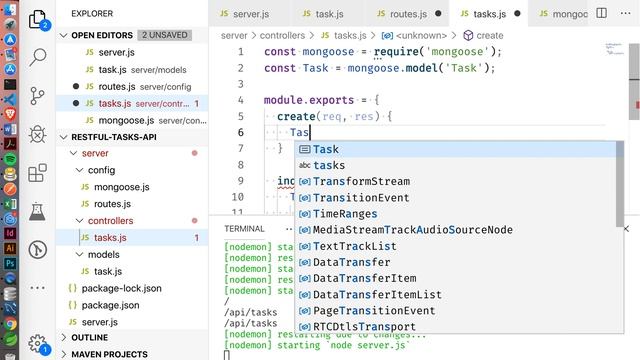Image resolution: width=640 pixels, height=360 pixels.
Task: Switch to routes.js tab
Action: 408,13
